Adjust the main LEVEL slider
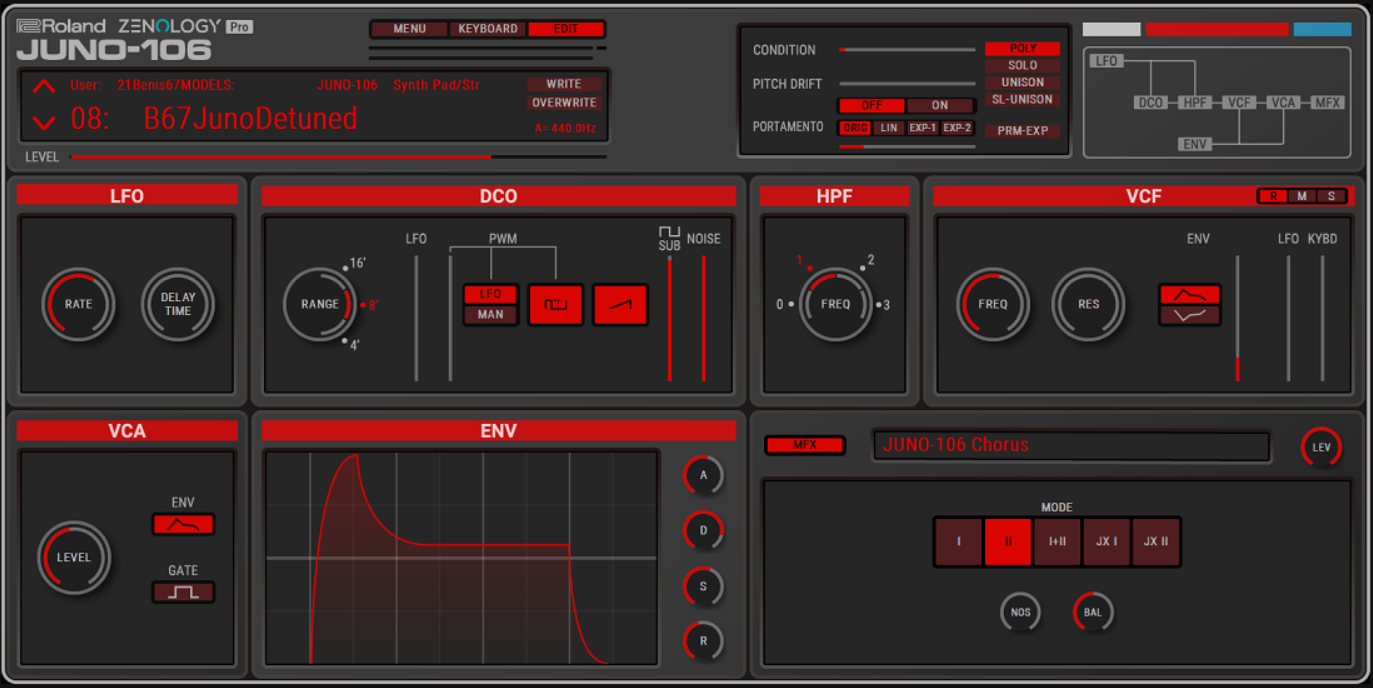 click(x=338, y=157)
